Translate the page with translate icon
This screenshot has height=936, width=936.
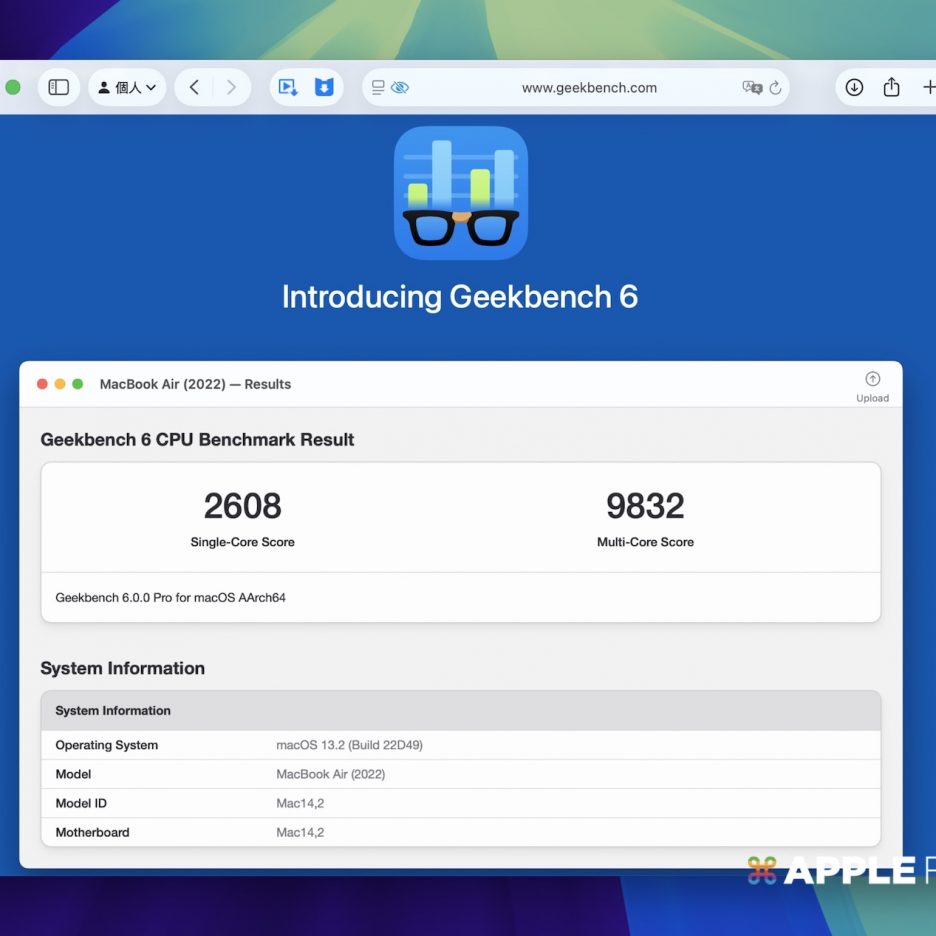(x=752, y=88)
